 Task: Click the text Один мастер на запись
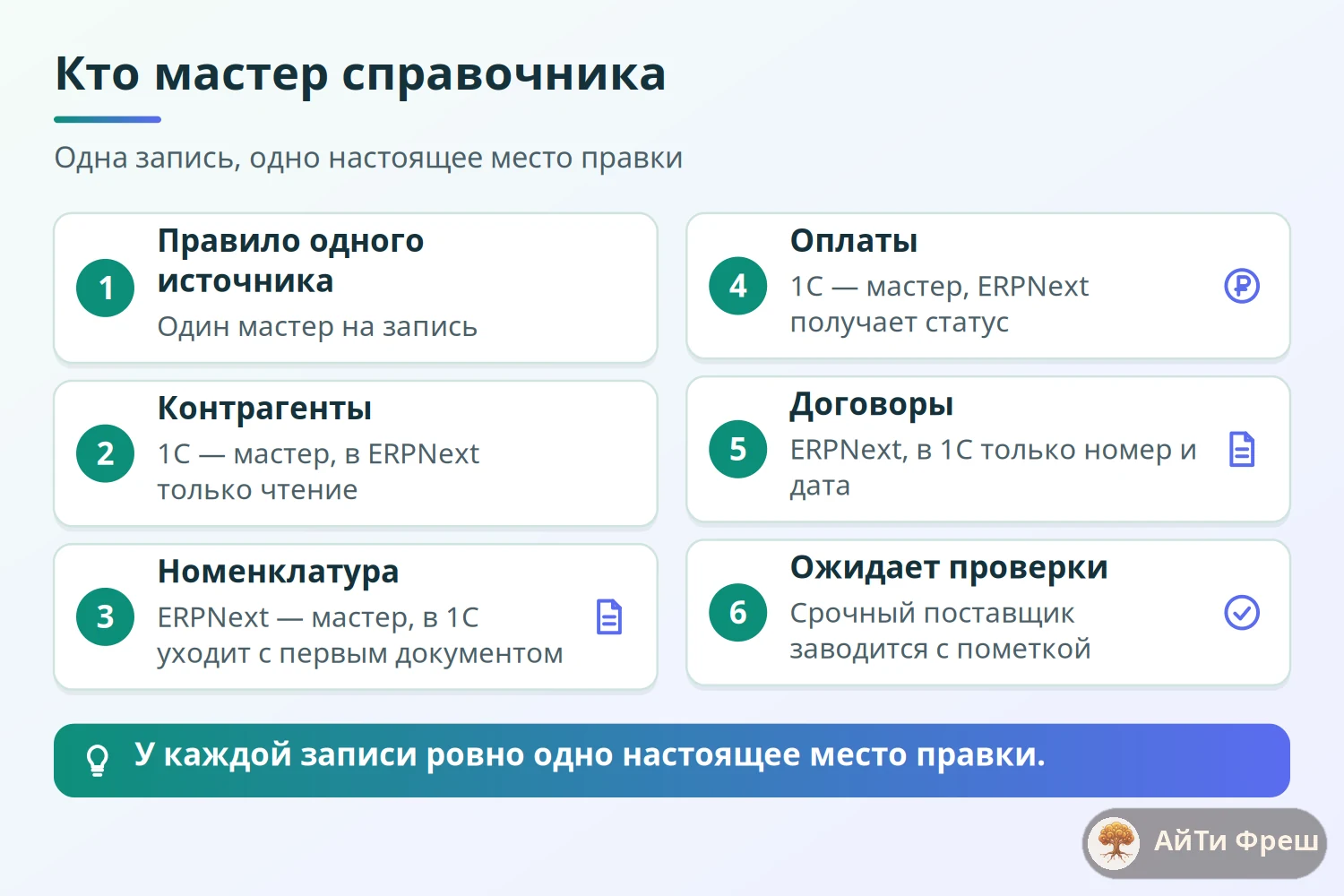pyautogui.click(x=317, y=327)
